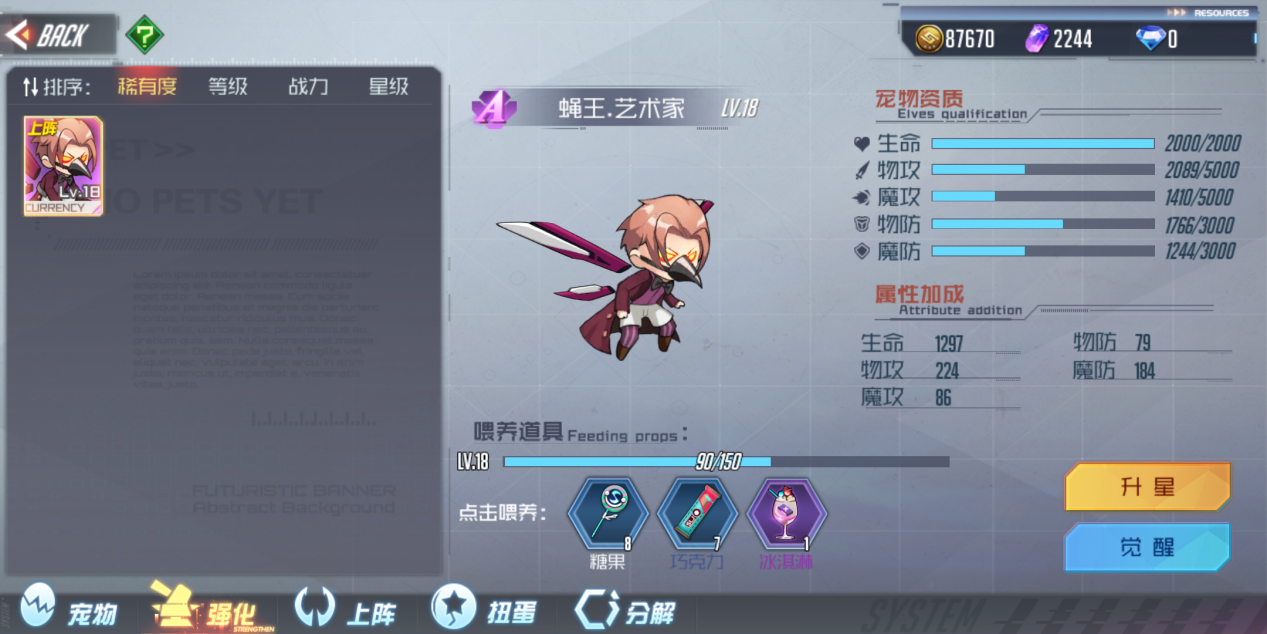This screenshot has width=1267, height=634.
Task: Sort pets by 稀有度
Action: point(147,87)
